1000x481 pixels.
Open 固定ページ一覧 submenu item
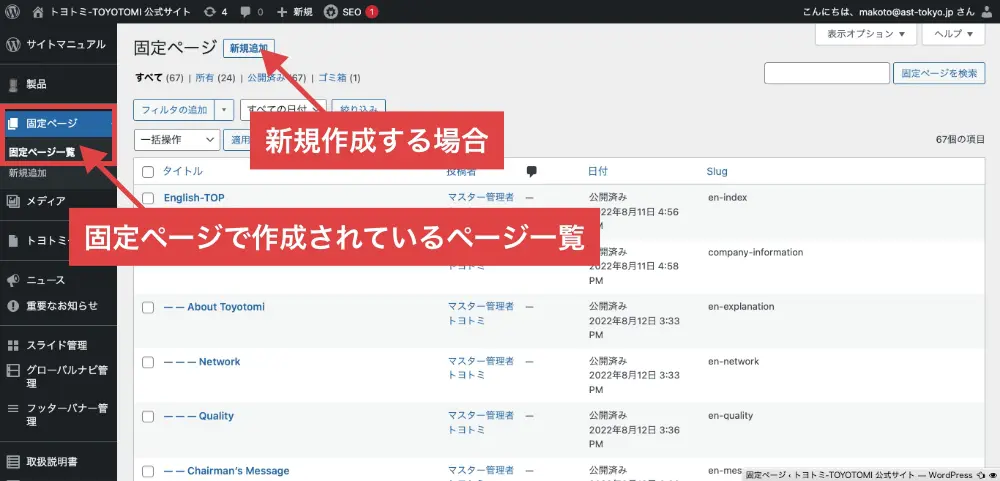42,153
